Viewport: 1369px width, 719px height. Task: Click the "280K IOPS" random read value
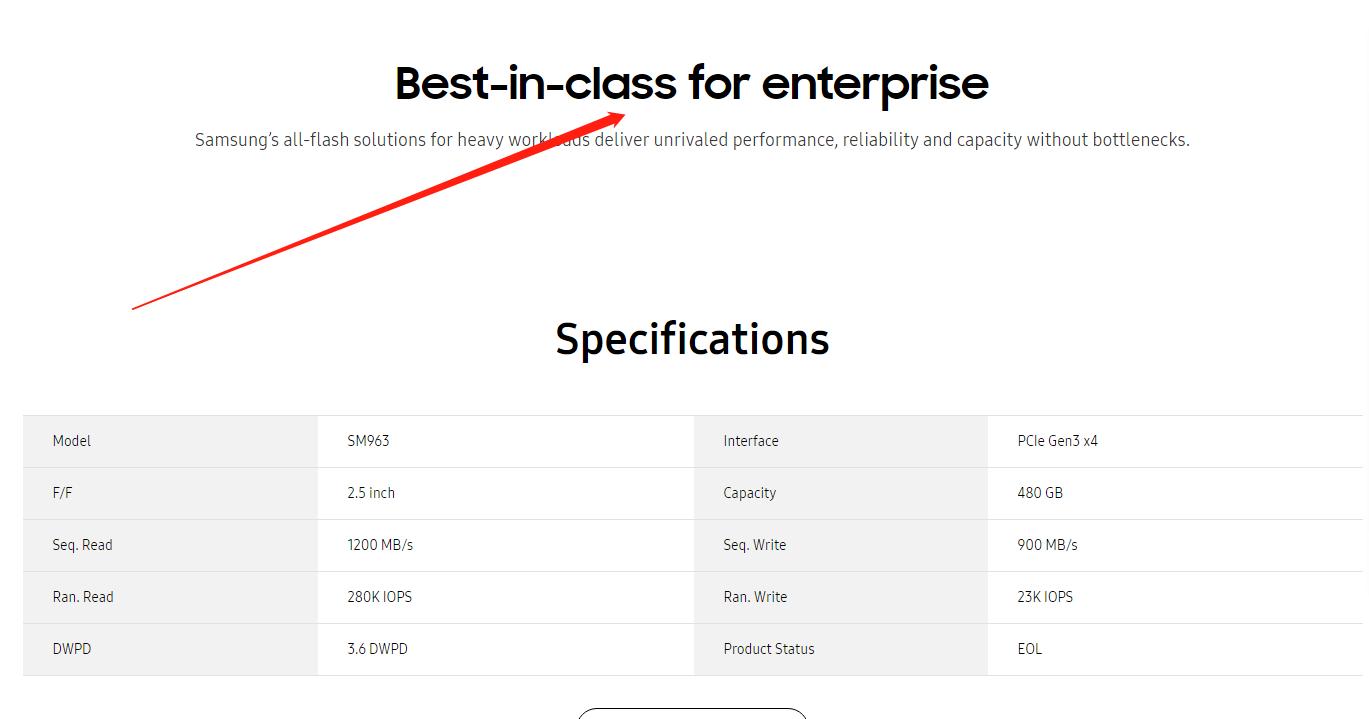pyautogui.click(x=380, y=597)
